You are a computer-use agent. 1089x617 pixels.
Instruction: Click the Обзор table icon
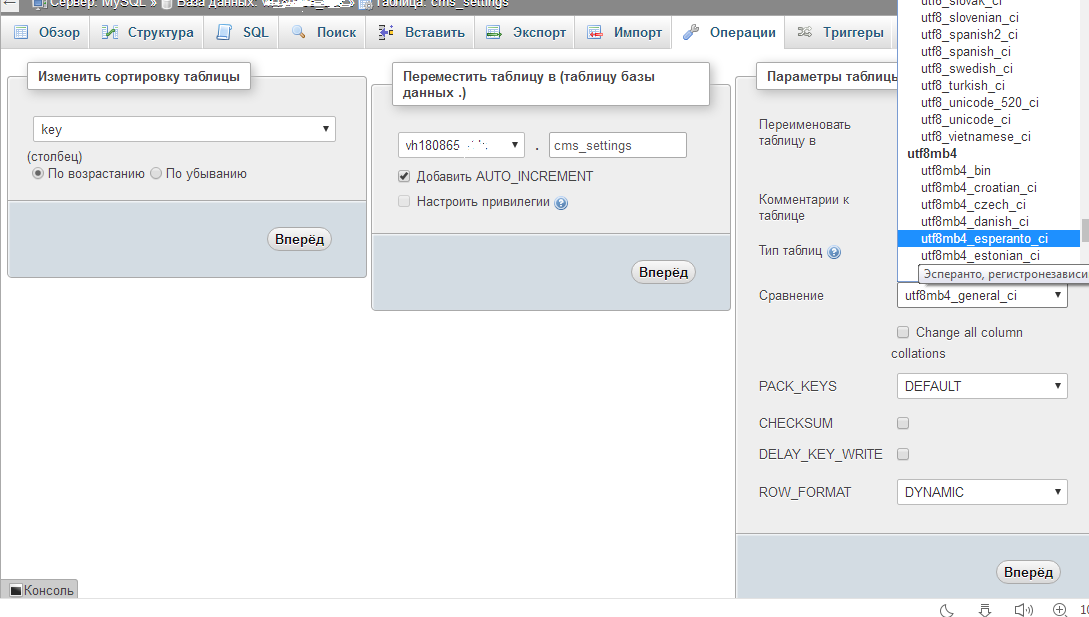click(22, 32)
